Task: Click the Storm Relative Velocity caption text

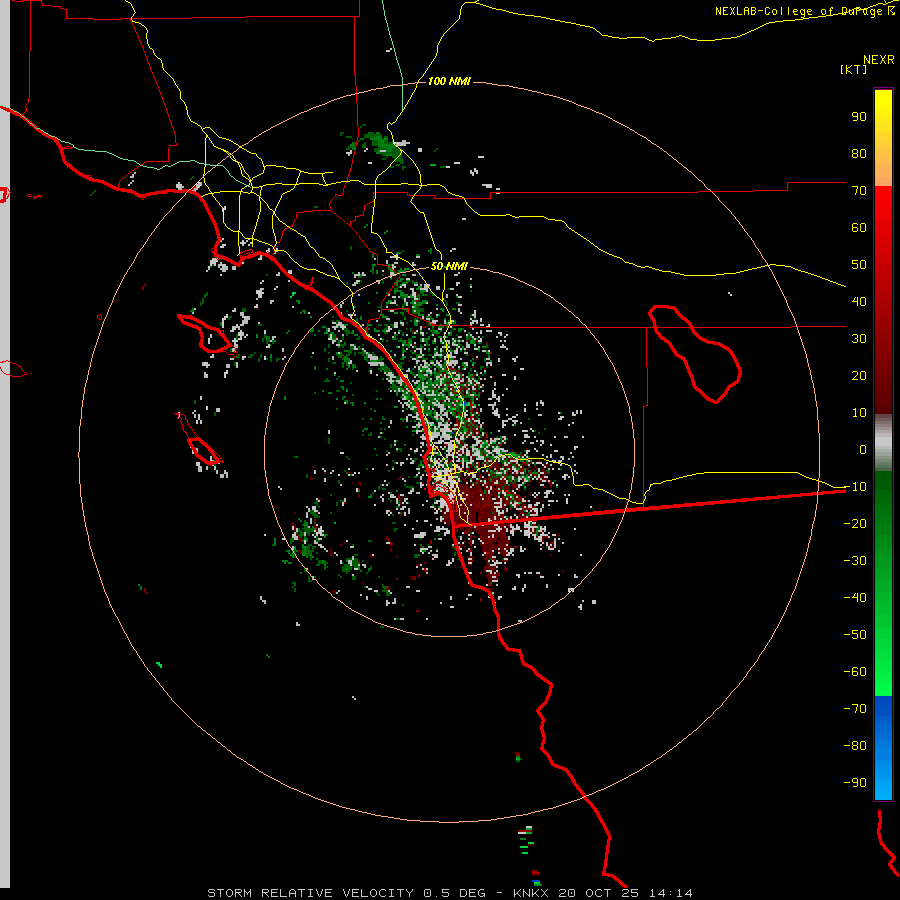Action: pos(449,893)
